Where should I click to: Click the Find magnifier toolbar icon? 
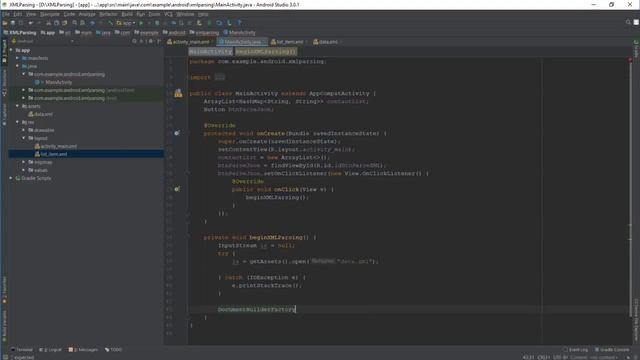(x=75, y=23)
